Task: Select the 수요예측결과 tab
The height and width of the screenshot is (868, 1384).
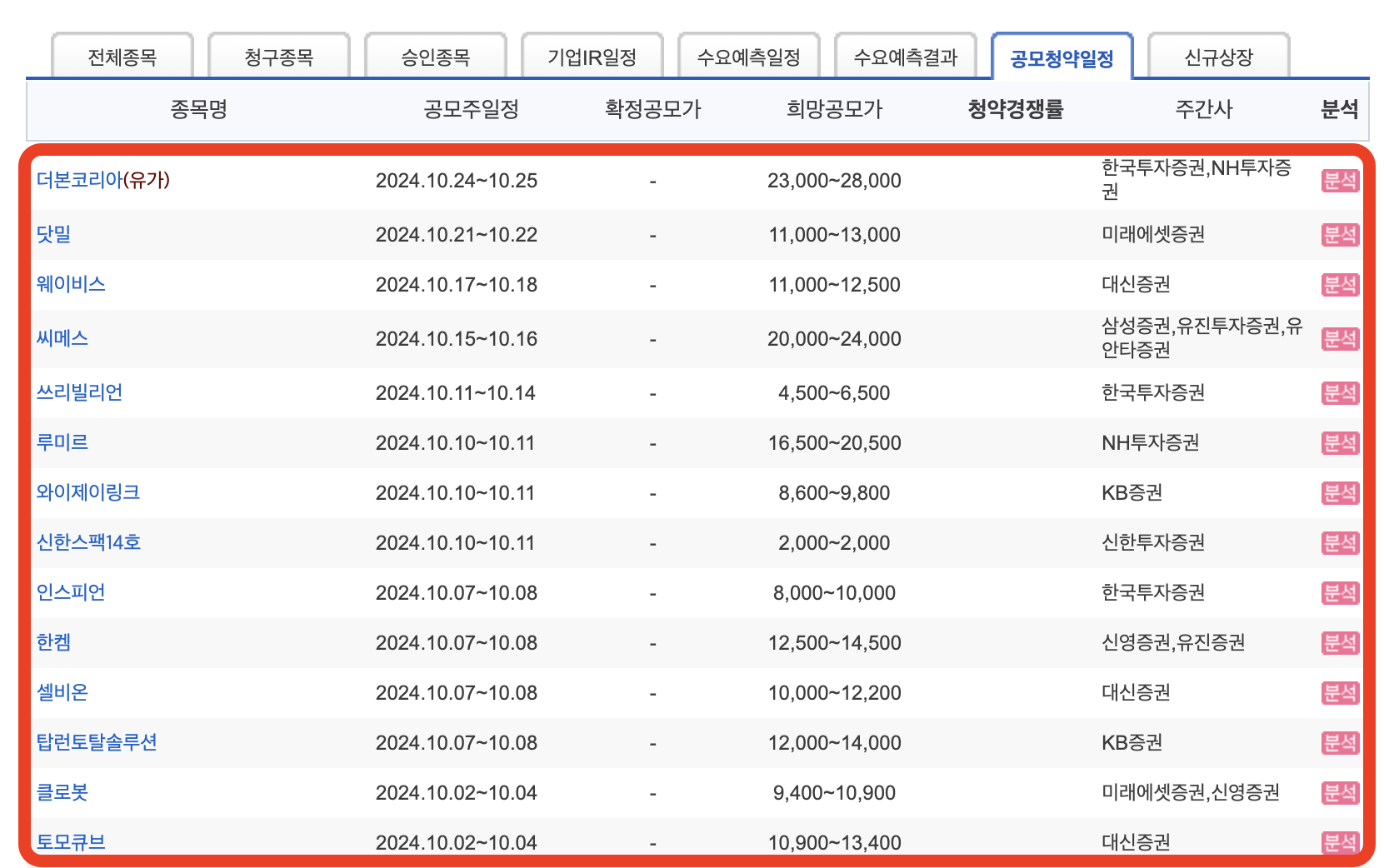Action: pyautogui.click(x=906, y=57)
